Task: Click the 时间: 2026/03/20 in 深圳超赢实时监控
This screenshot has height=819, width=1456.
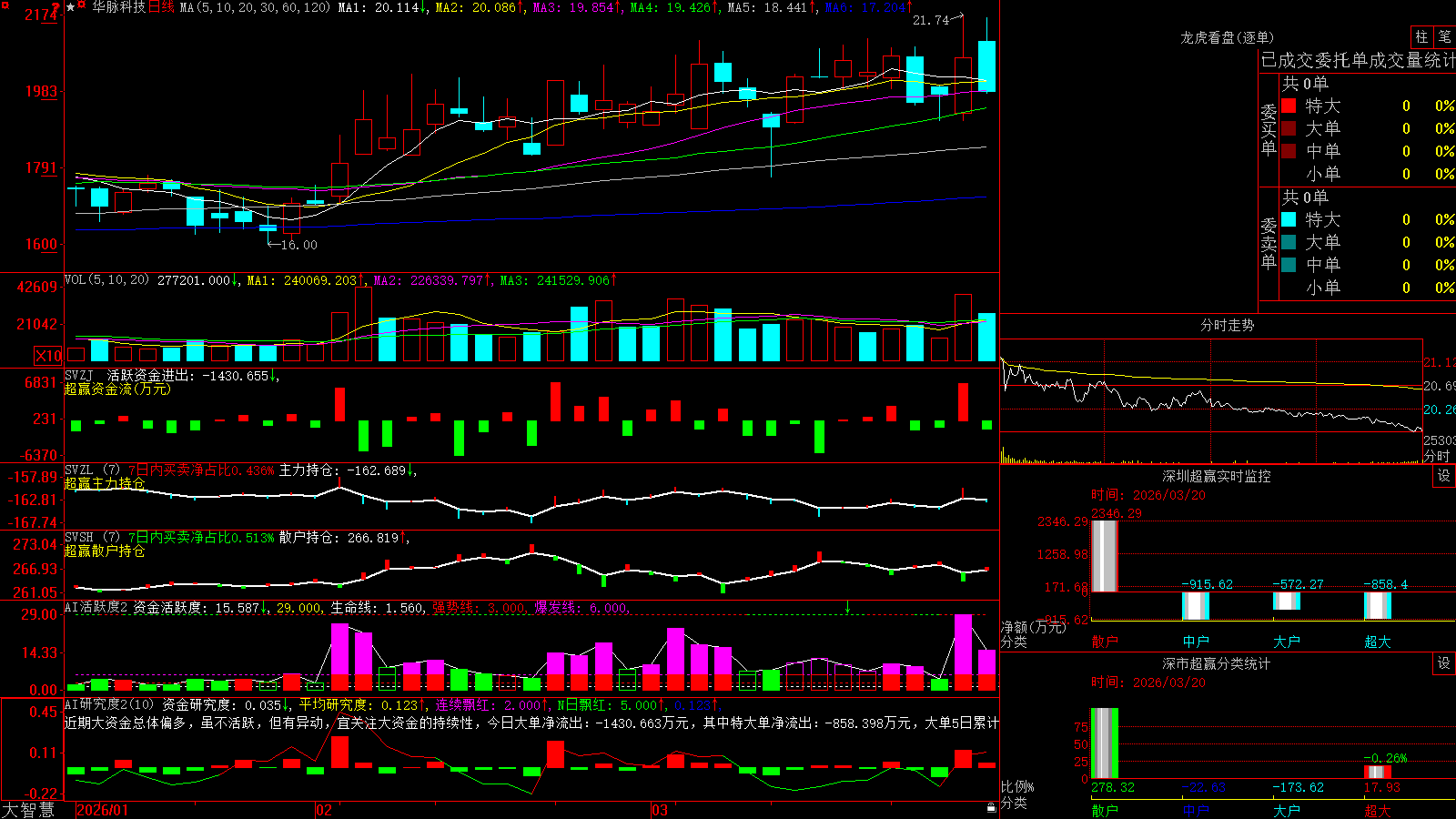Action: (x=1148, y=495)
